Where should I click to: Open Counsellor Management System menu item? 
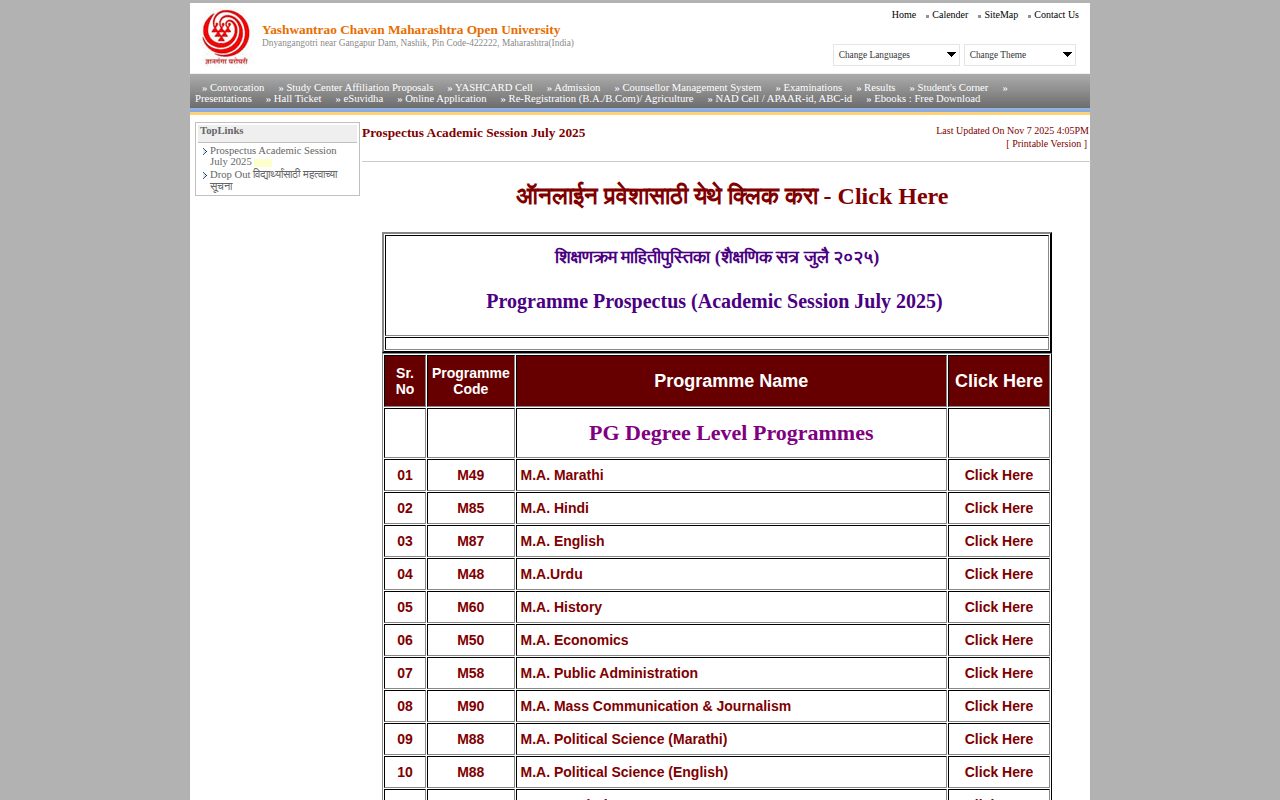coord(692,88)
